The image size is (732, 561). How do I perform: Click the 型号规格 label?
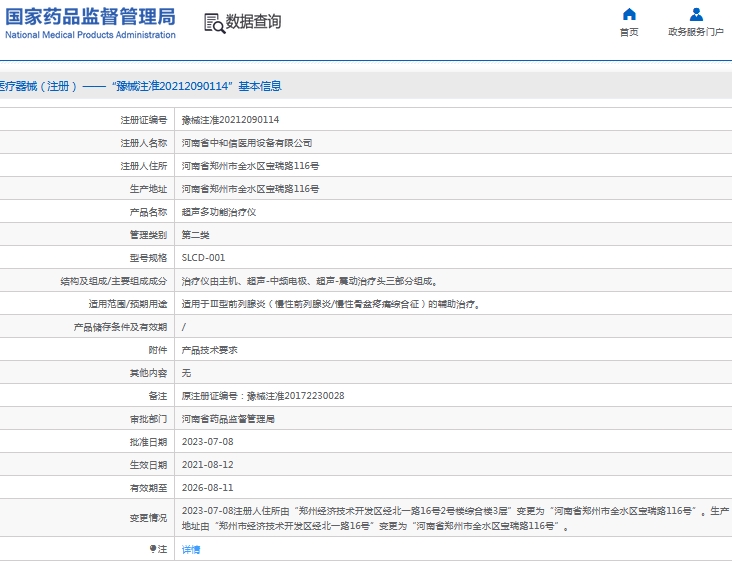[x=148, y=258]
